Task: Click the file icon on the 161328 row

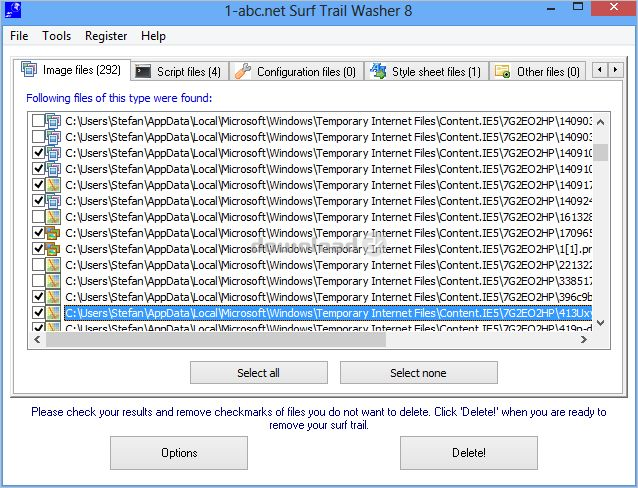Action: coord(53,217)
